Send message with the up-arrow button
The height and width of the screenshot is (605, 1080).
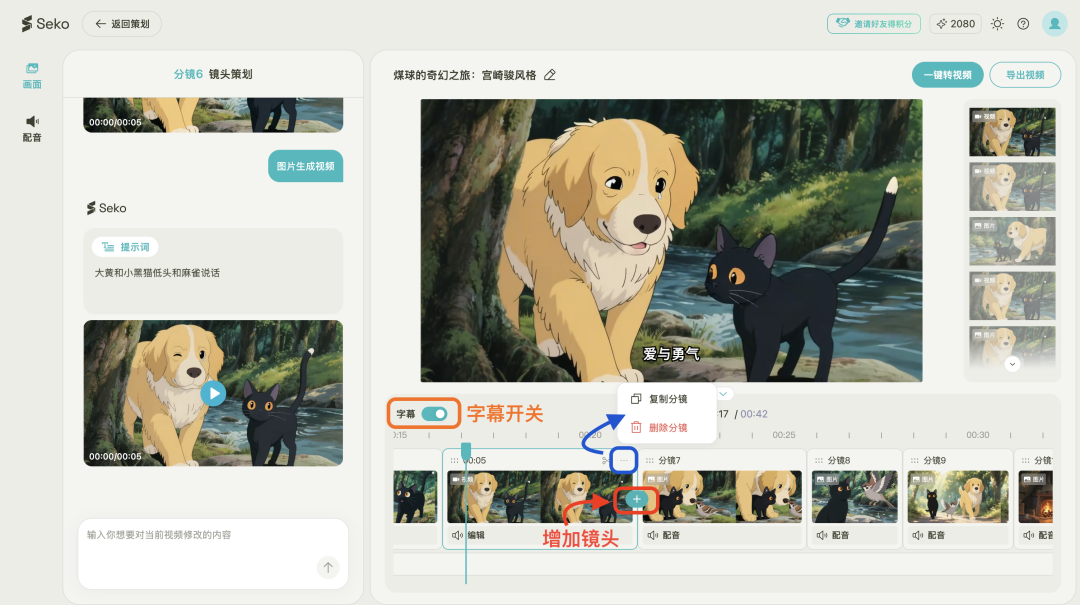click(x=328, y=568)
